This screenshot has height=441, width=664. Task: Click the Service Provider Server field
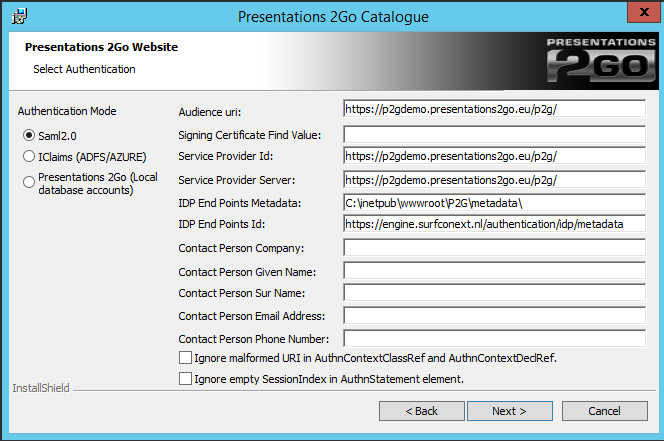[x=495, y=180]
